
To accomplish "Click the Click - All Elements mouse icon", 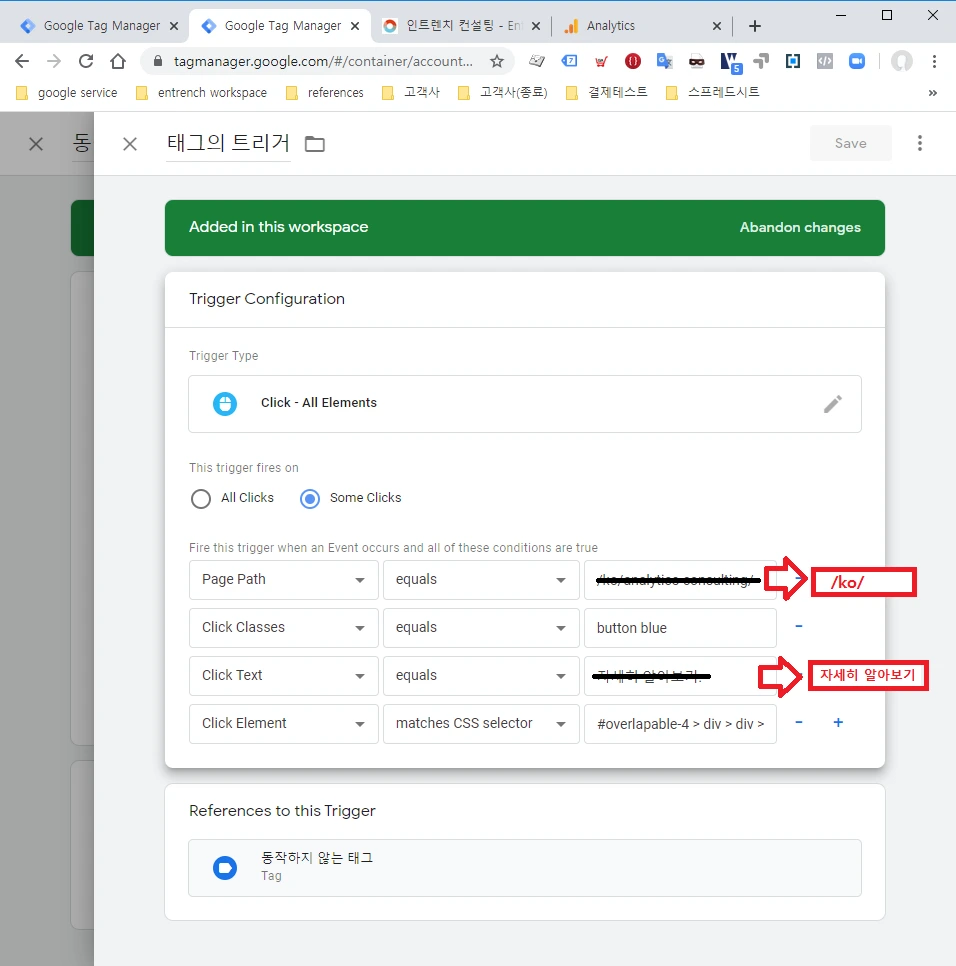I will tap(225, 404).
